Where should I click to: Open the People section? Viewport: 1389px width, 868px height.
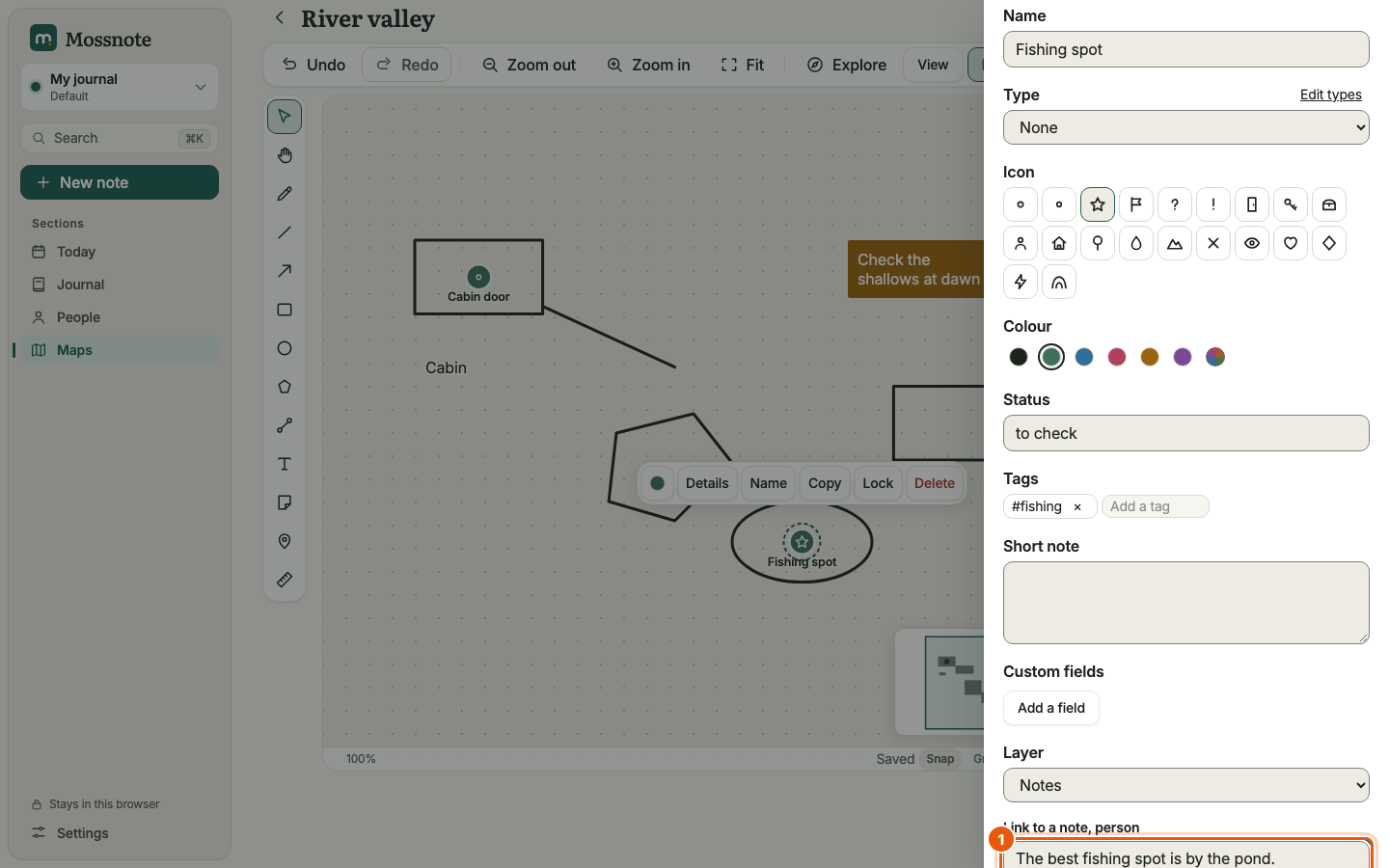(x=120, y=317)
